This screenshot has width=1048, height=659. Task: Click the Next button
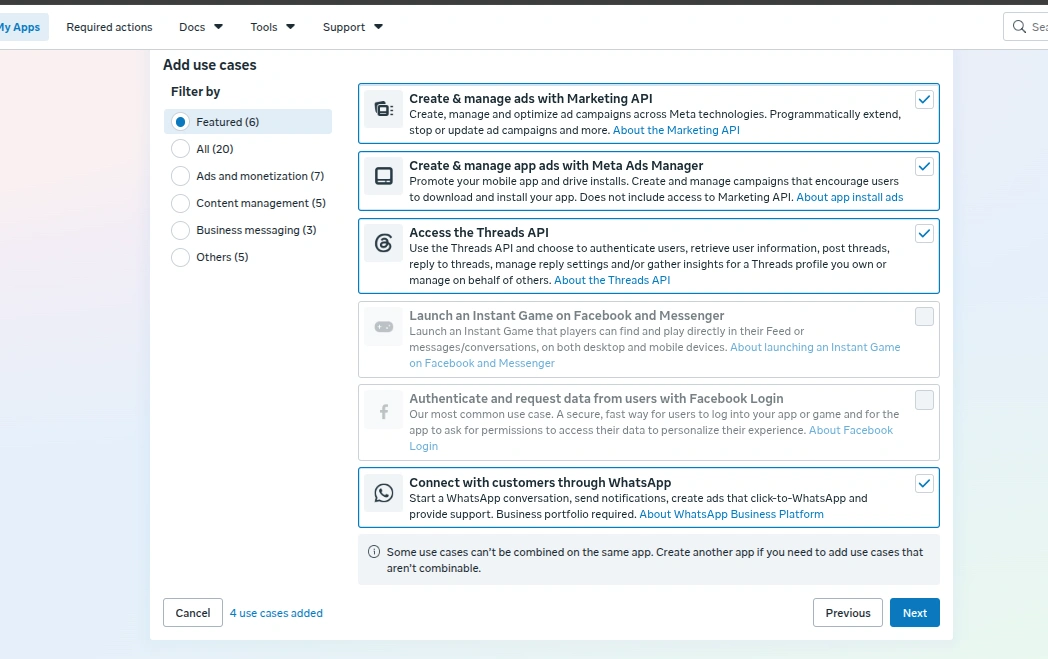pyautogui.click(x=914, y=612)
